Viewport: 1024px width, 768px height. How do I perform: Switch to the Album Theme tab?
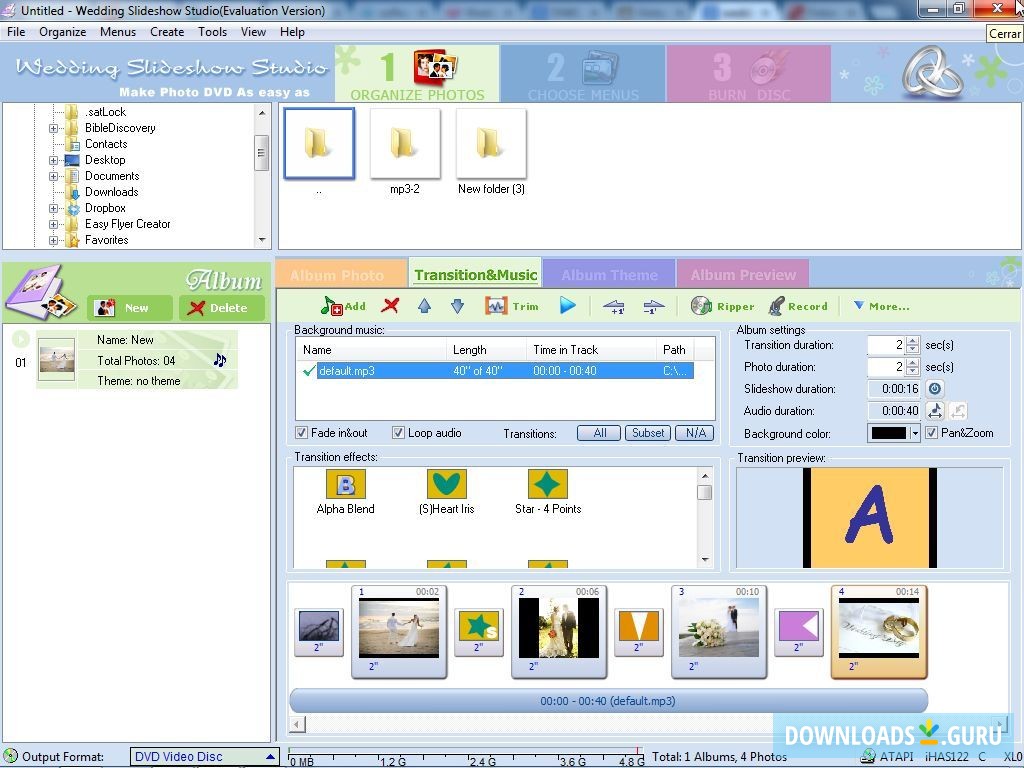[x=609, y=275]
